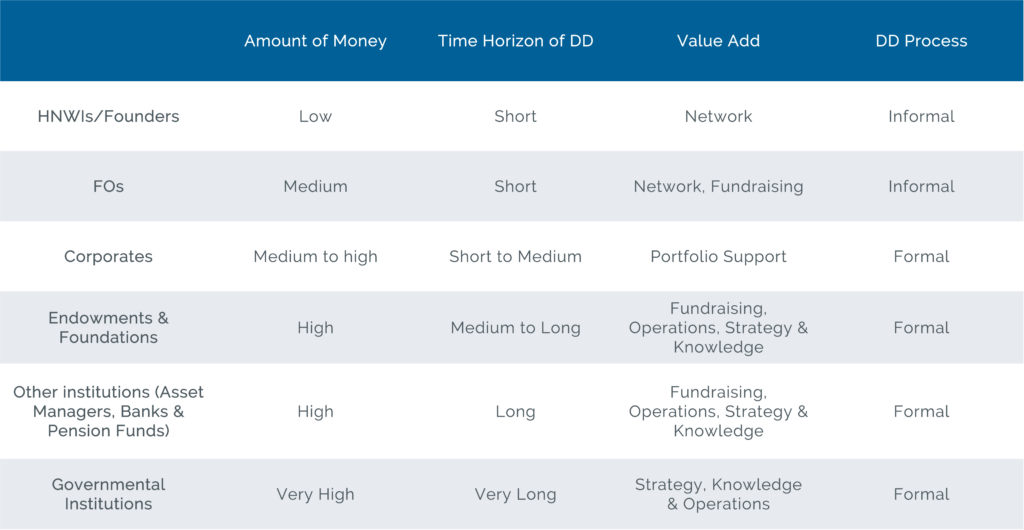
Task: Click the 'Low' amount cell
Action: 315,116
